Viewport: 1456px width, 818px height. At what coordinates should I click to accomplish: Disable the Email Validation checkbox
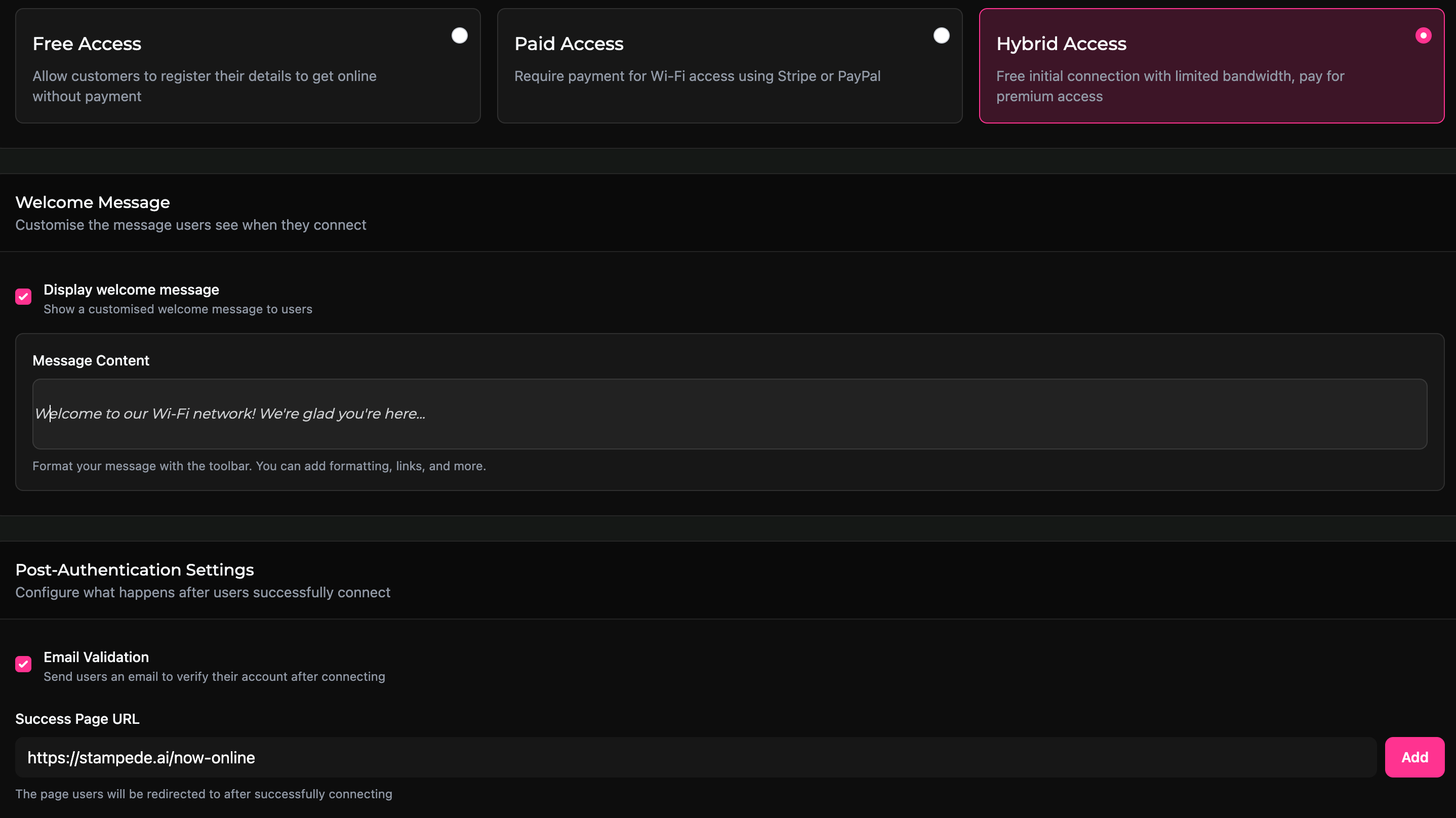click(x=23, y=664)
